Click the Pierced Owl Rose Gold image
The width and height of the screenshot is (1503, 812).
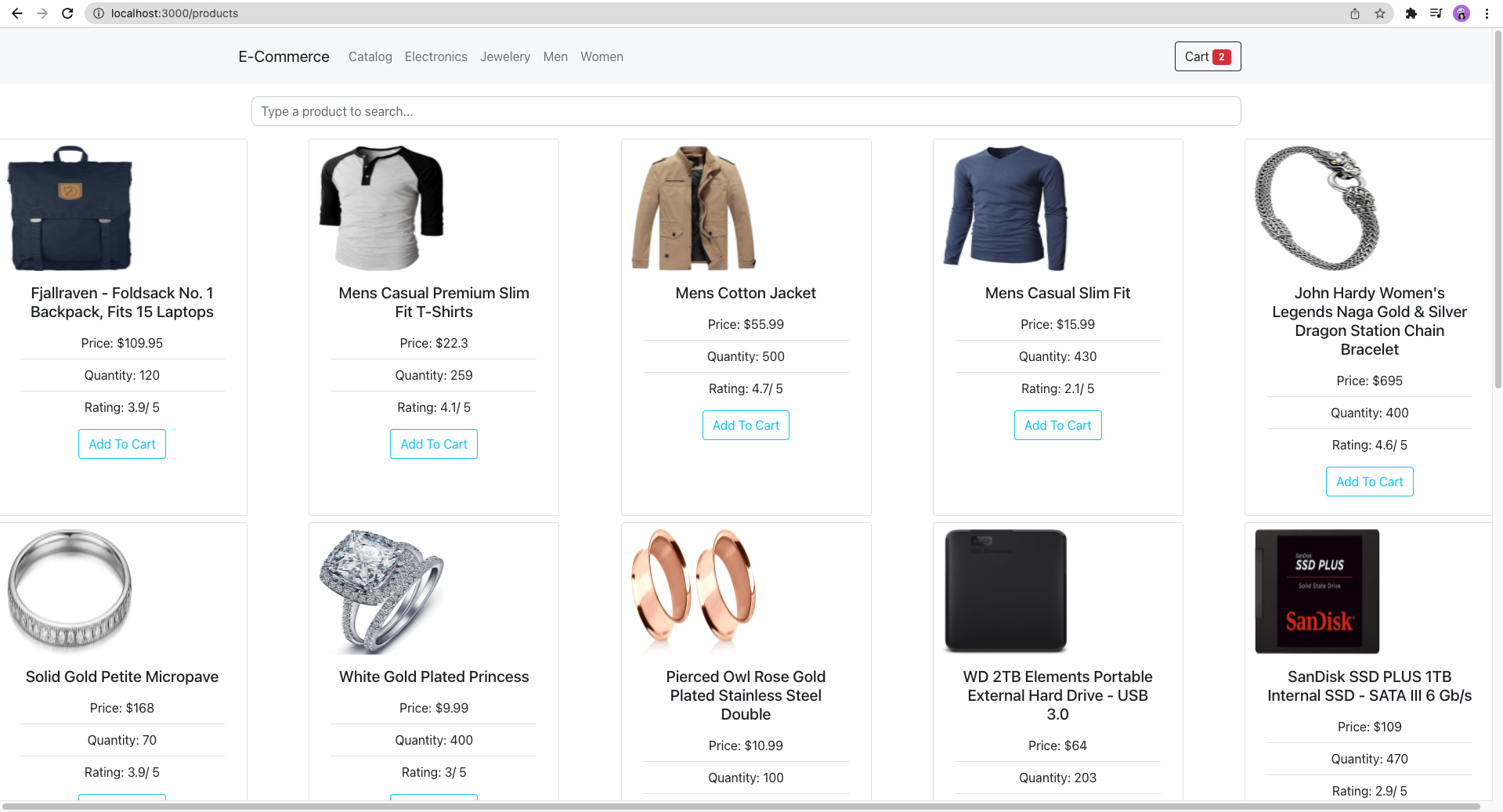694,592
